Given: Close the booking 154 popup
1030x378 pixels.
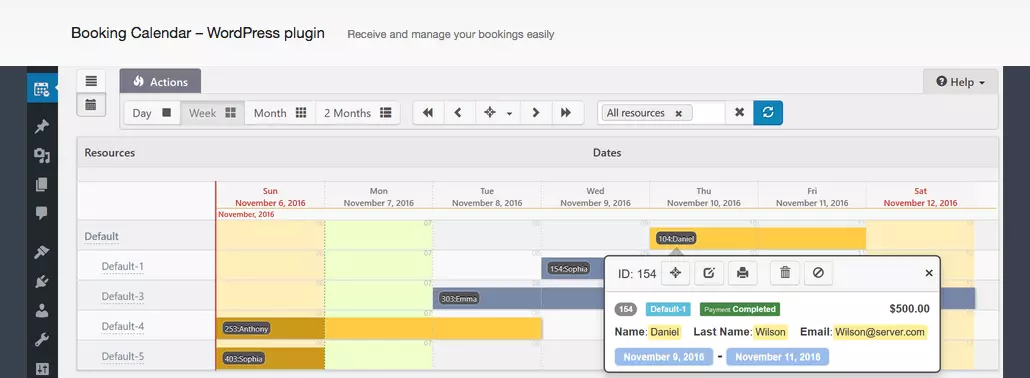Looking at the screenshot, I should pyautogui.click(x=929, y=273).
